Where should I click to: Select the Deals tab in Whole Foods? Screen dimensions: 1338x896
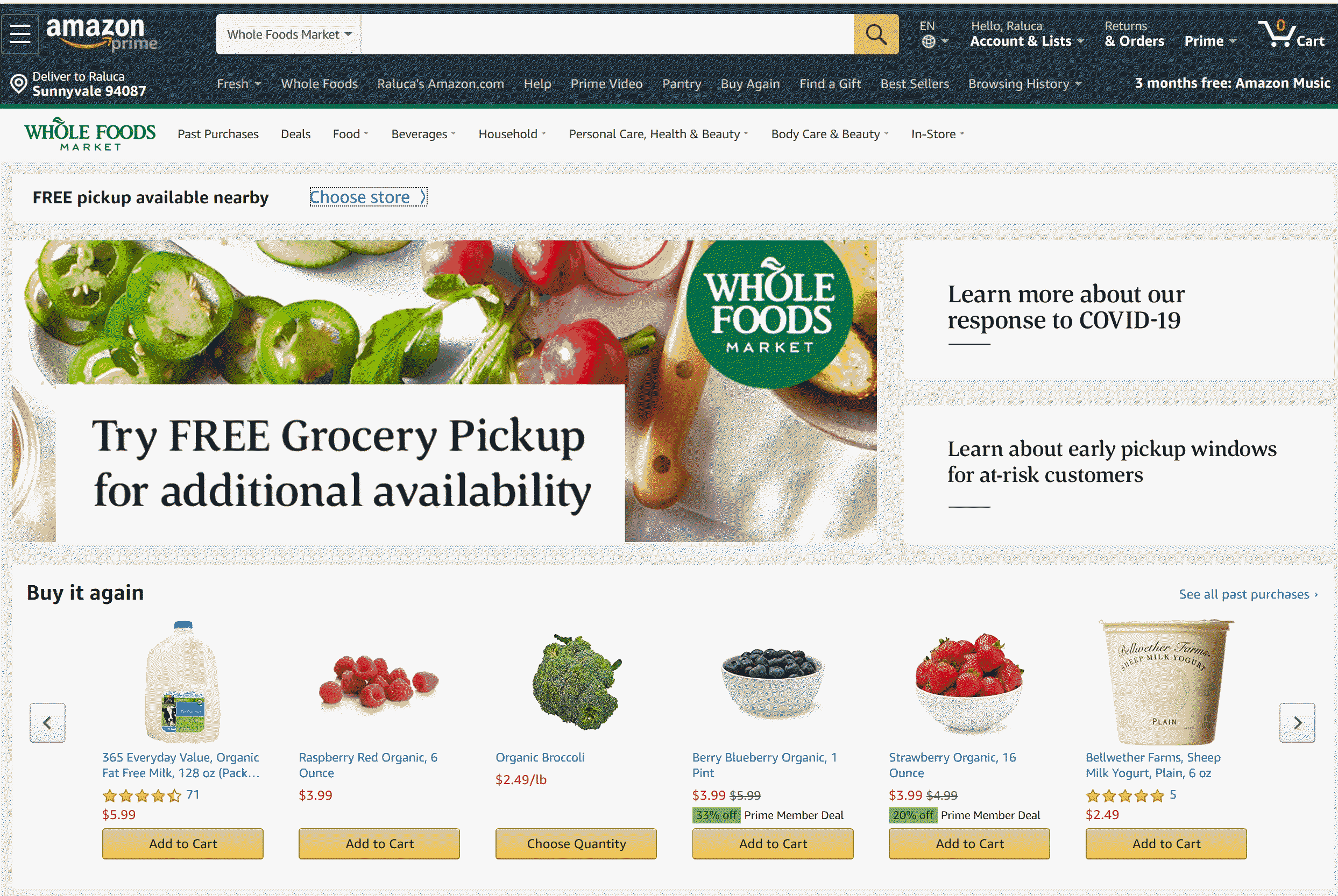click(x=294, y=133)
